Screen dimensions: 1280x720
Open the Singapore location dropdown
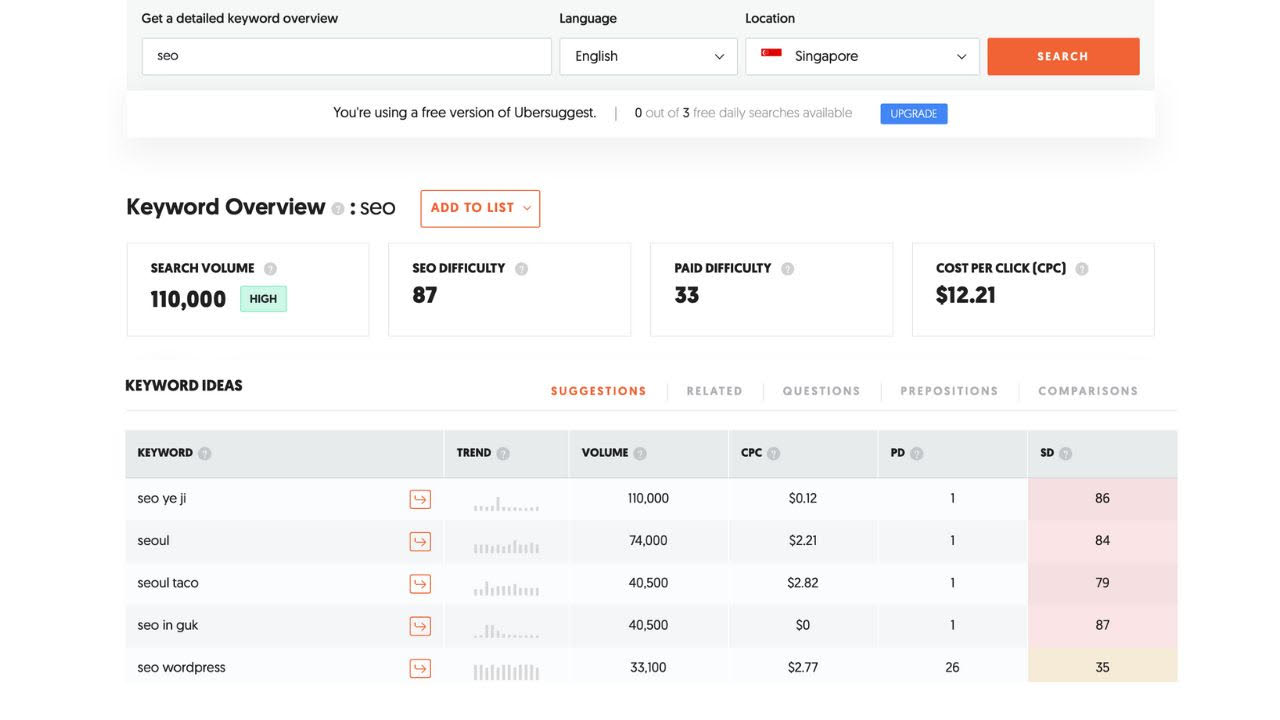pos(862,56)
